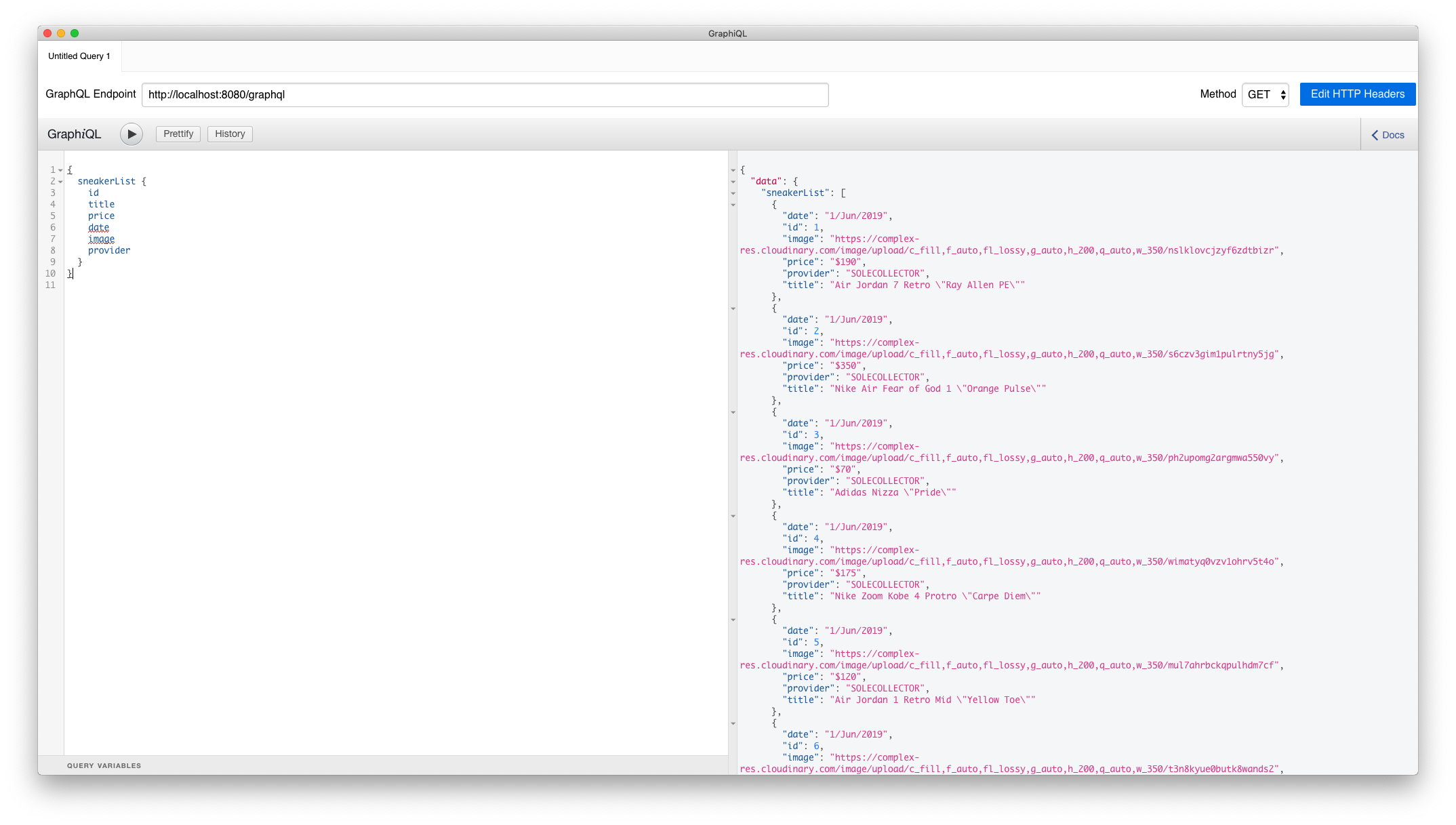Screen dimensions: 1456x825
Task: Collapse the sneakerList fold arrow on line 2
Action: pos(60,182)
